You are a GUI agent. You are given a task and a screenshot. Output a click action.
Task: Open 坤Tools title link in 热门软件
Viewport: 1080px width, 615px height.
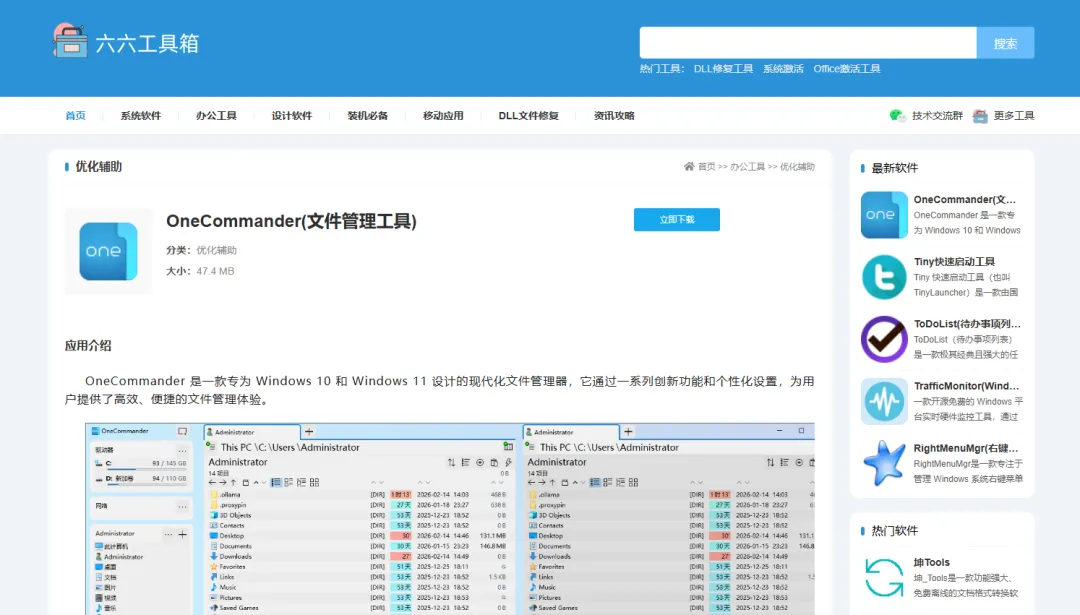coord(931,562)
